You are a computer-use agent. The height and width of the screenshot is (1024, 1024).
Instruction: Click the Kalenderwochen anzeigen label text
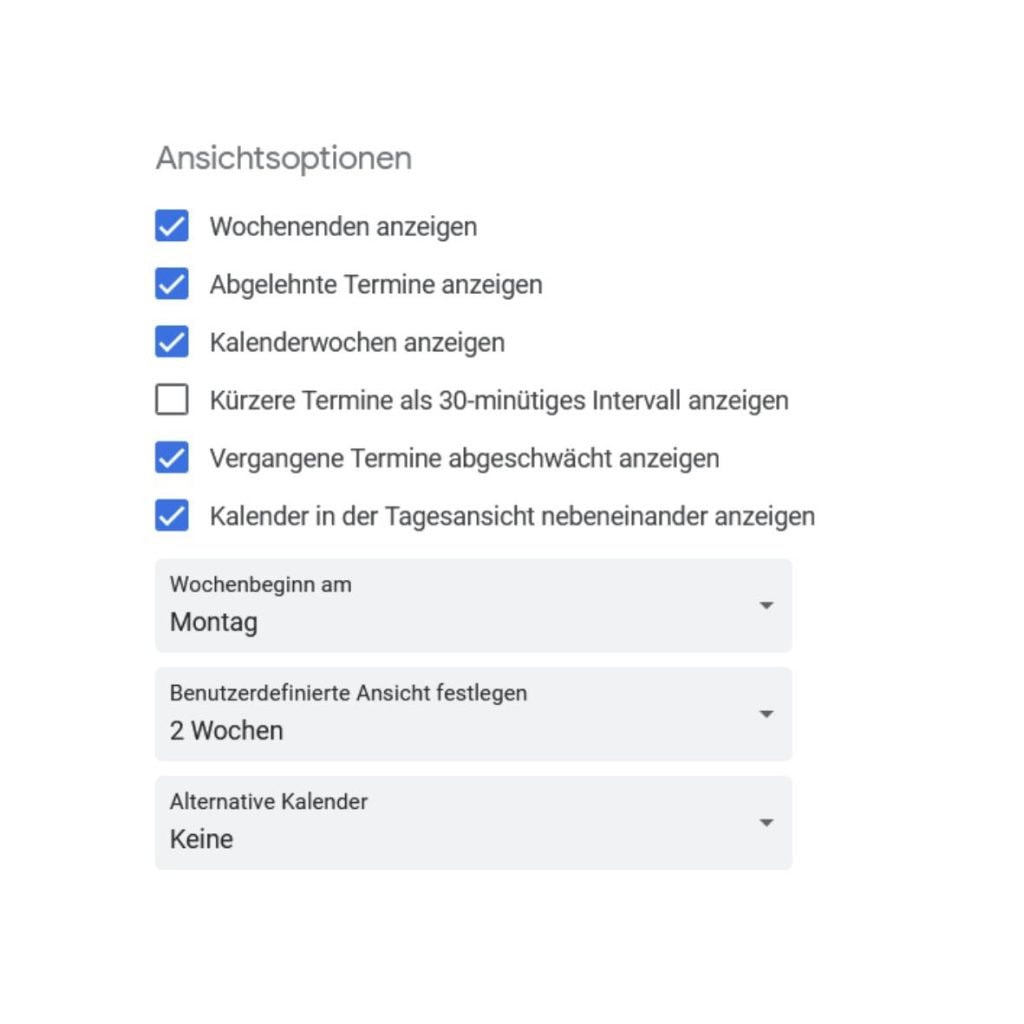click(x=357, y=342)
